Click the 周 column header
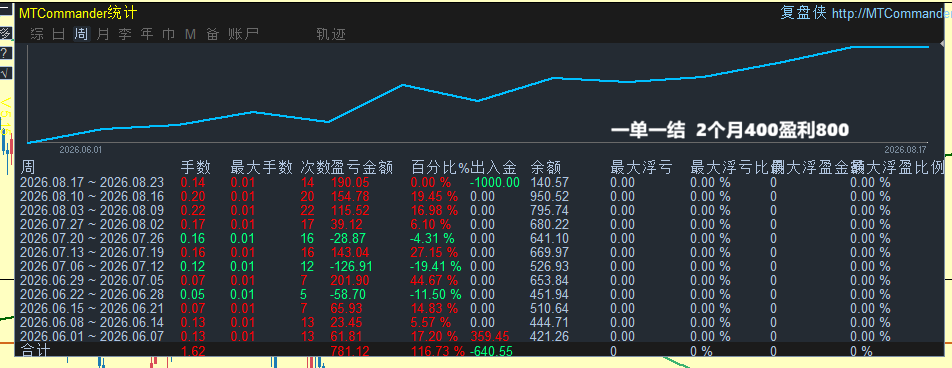 pyautogui.click(x=28, y=168)
